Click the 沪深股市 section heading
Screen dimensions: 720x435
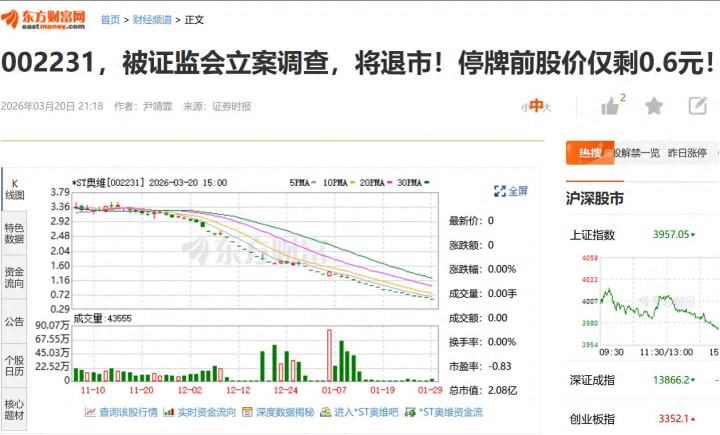coord(595,199)
